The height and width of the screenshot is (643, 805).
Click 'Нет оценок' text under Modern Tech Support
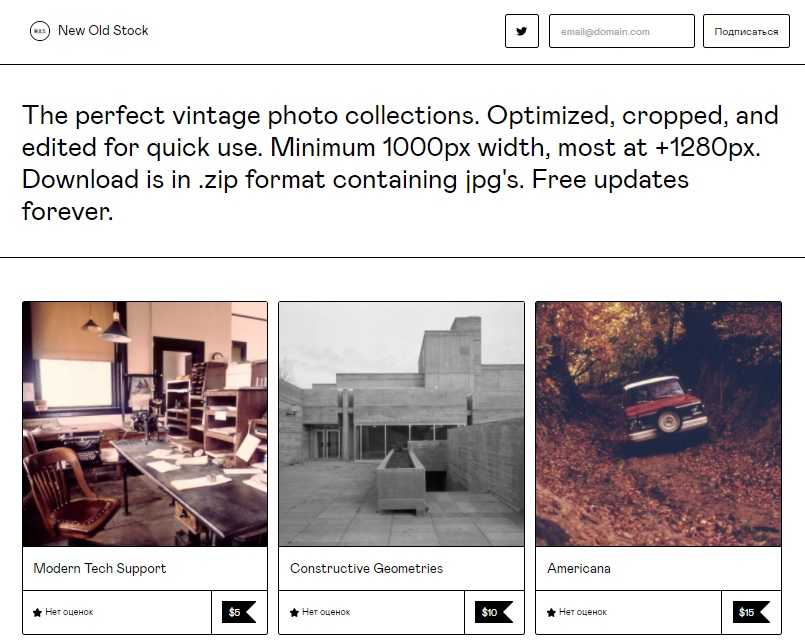pyautogui.click(x=69, y=612)
